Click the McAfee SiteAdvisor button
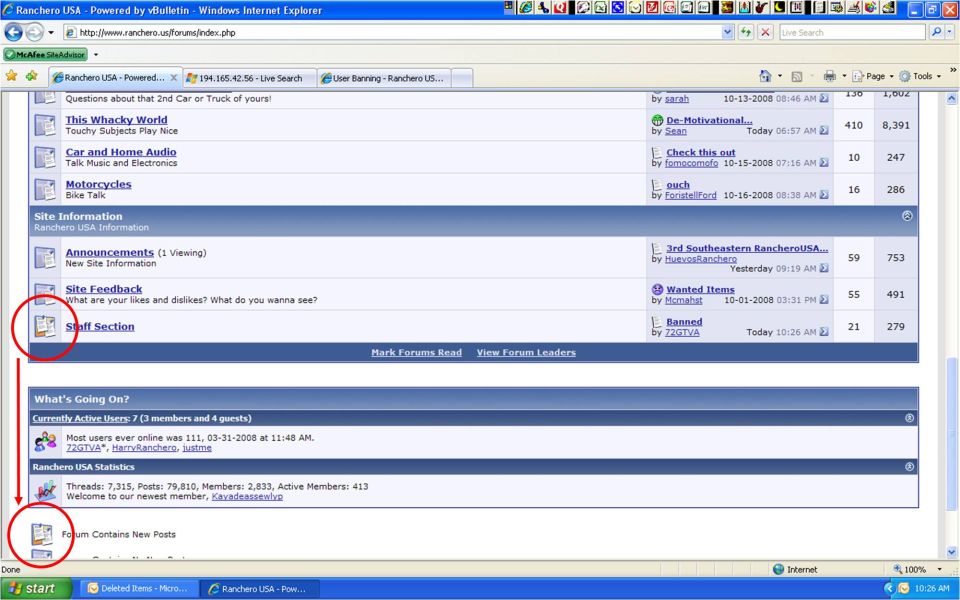960x600 pixels. click(x=45, y=54)
